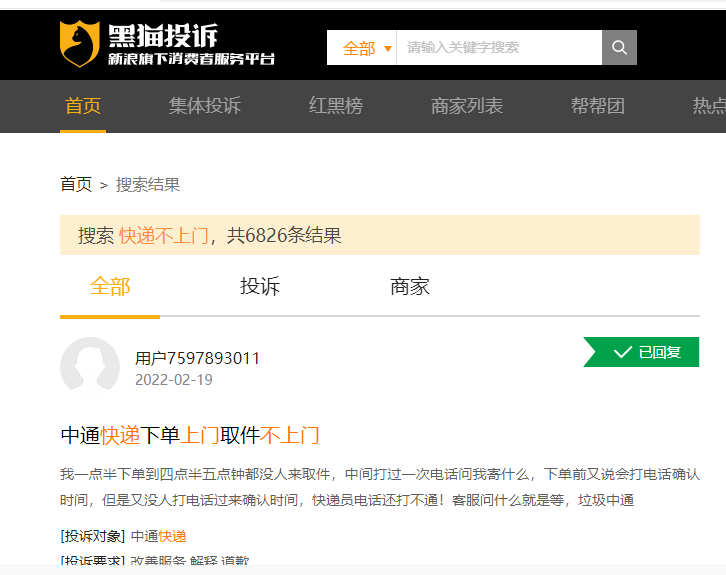This screenshot has width=726, height=575.
Task: Open complaint 中通快递下单上门取件不上门
Action: click(190, 436)
